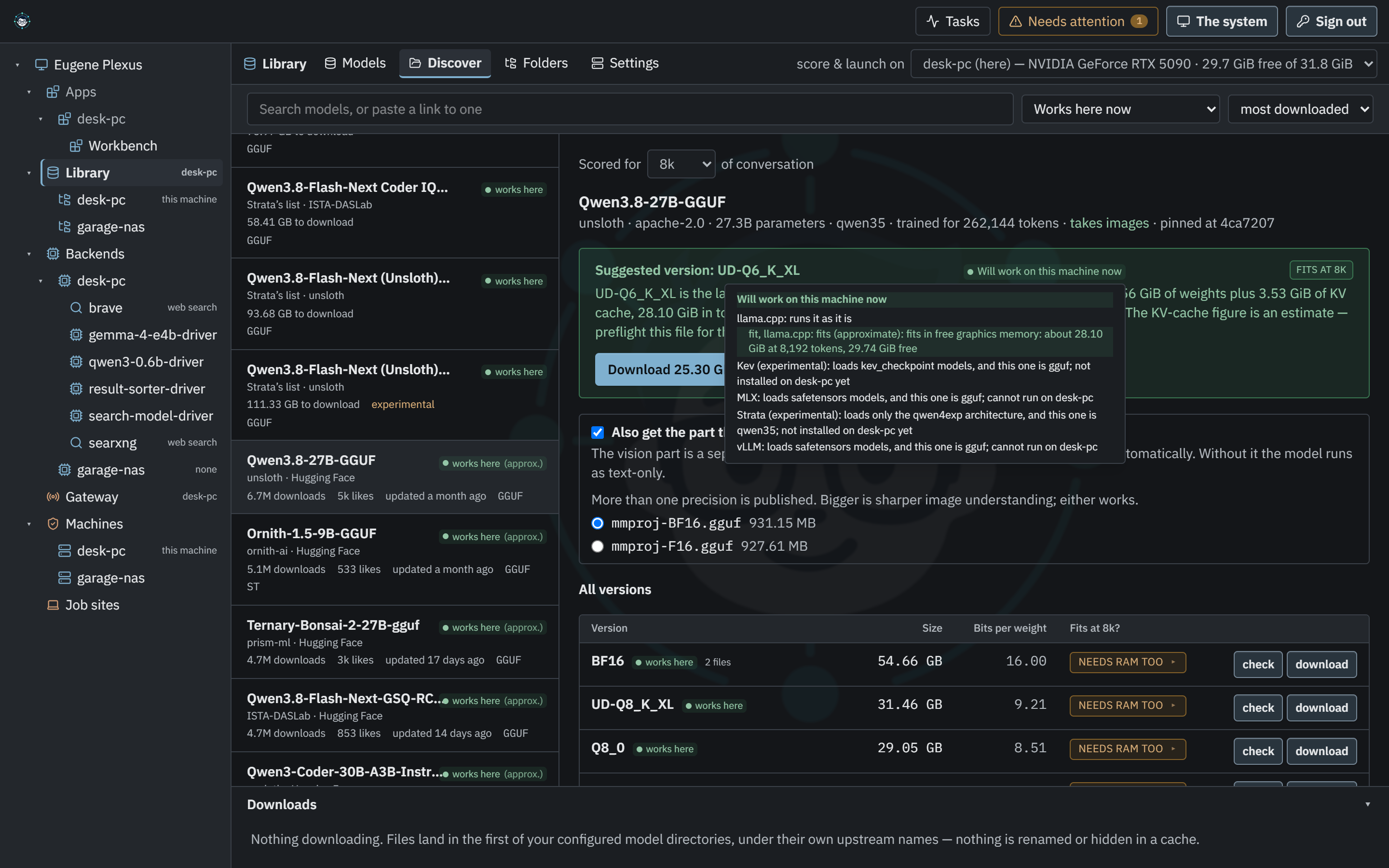Click the gemma-4-e4b-driver chip icon
Viewport: 1389px width, 868px height.
coord(76,335)
